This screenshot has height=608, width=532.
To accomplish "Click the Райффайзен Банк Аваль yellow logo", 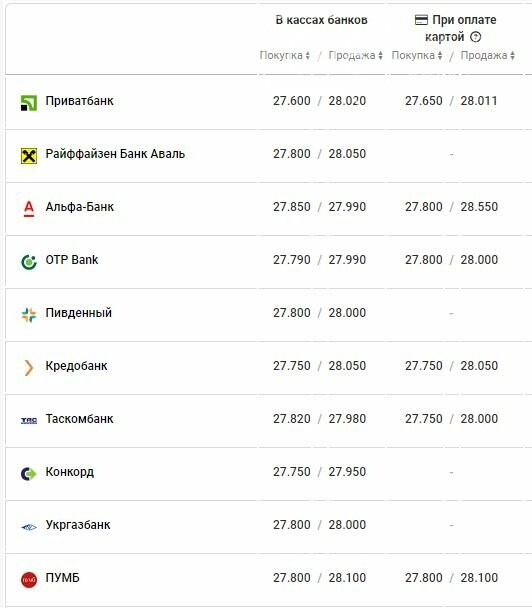I will (x=29, y=156).
